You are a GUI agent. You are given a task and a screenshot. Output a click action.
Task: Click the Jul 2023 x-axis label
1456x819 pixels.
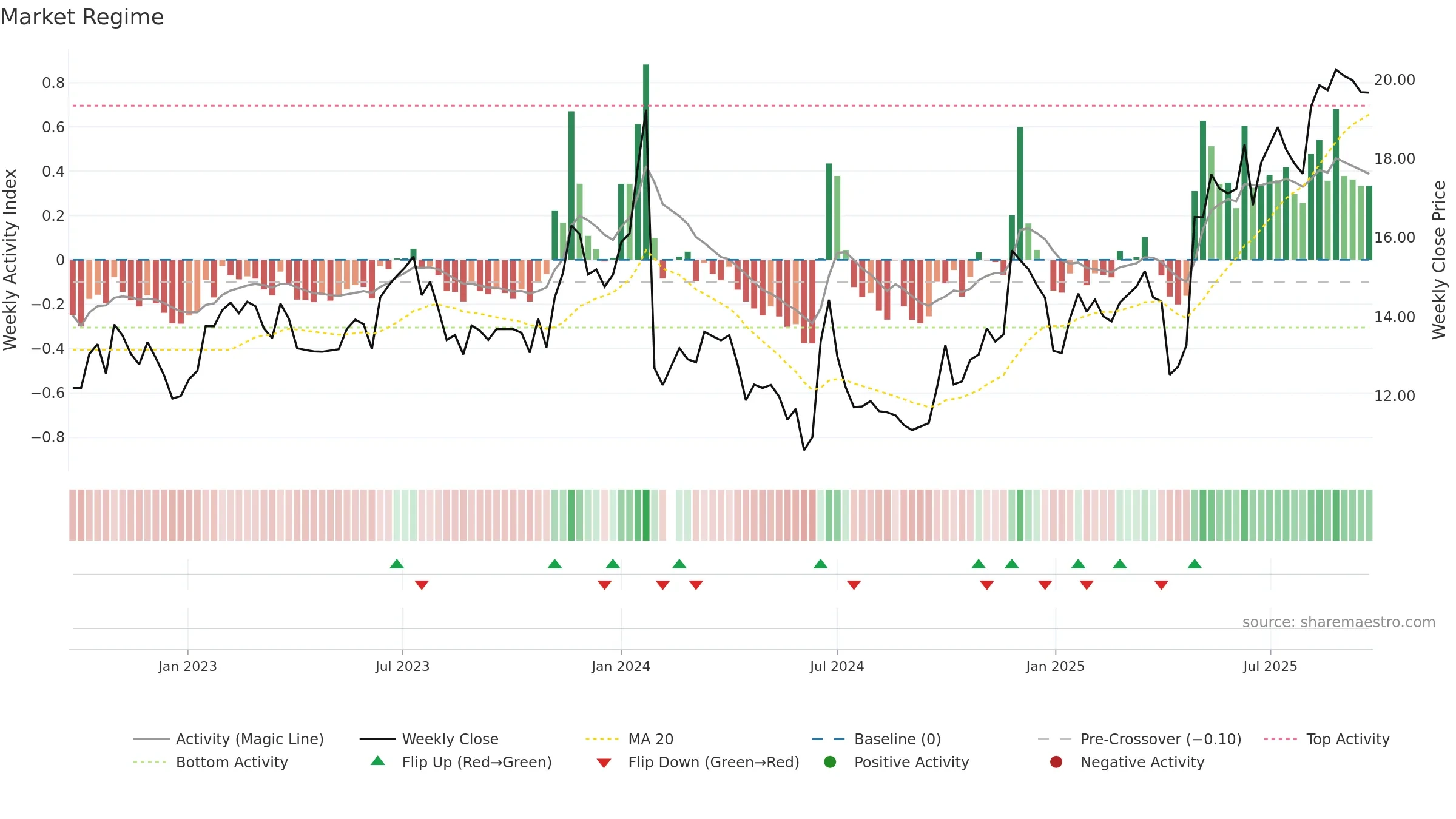[x=402, y=666]
